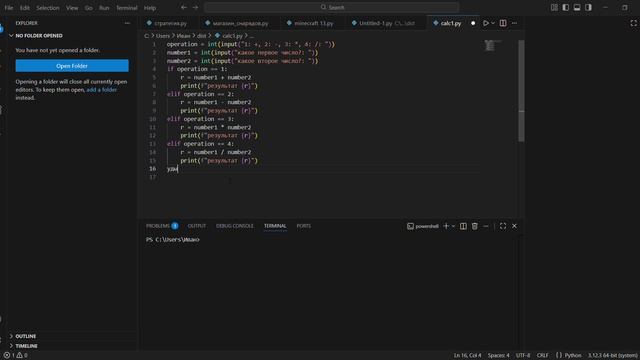The width and height of the screenshot is (640, 360).
Task: Change end of line sequence CRLF
Action: tap(542, 356)
